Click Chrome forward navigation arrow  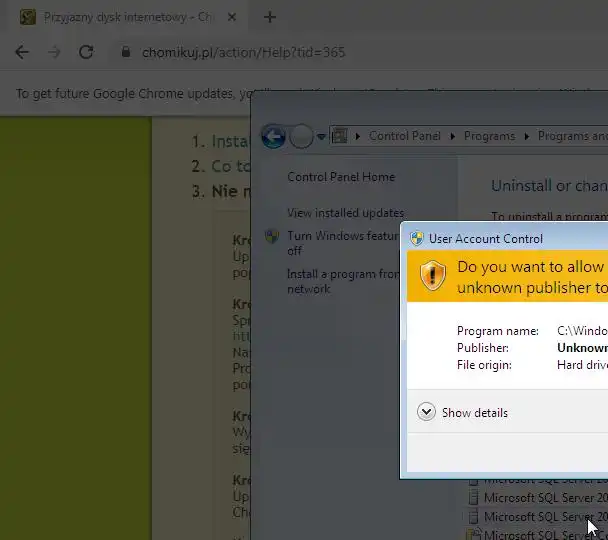pos(54,52)
